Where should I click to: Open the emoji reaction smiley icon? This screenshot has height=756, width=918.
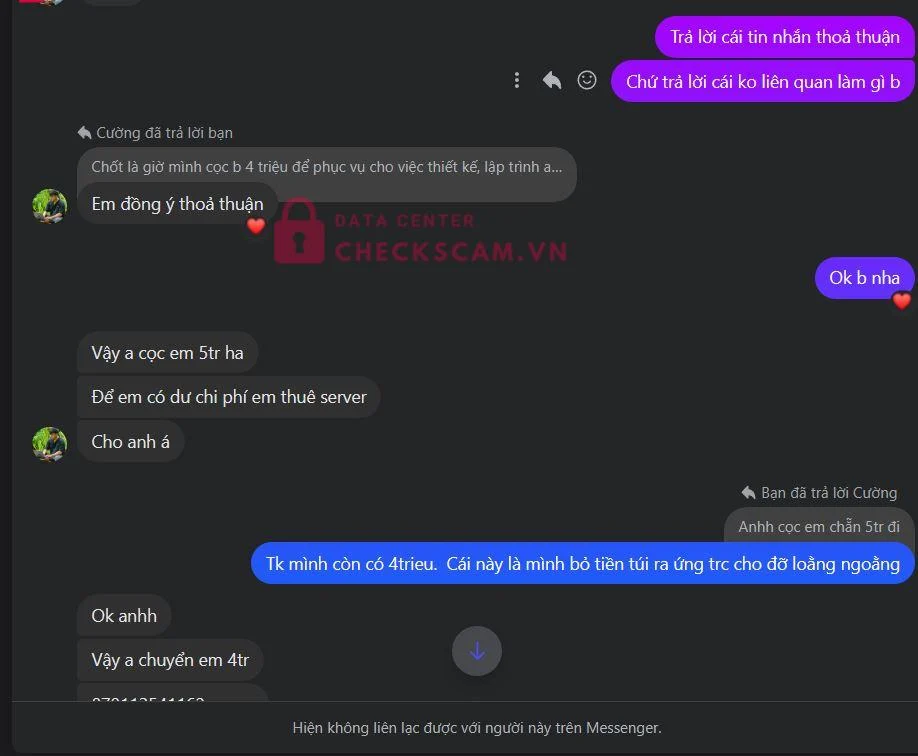click(x=587, y=80)
